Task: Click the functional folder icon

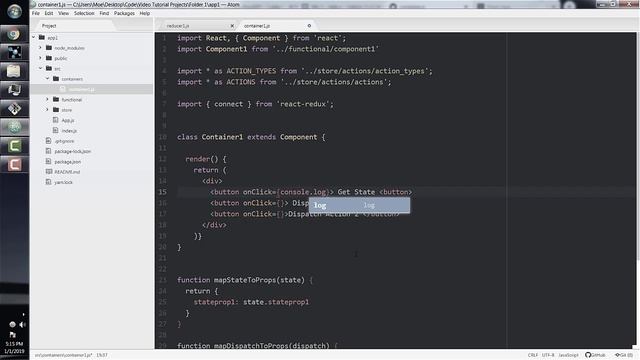Action: pyautogui.click(x=56, y=99)
